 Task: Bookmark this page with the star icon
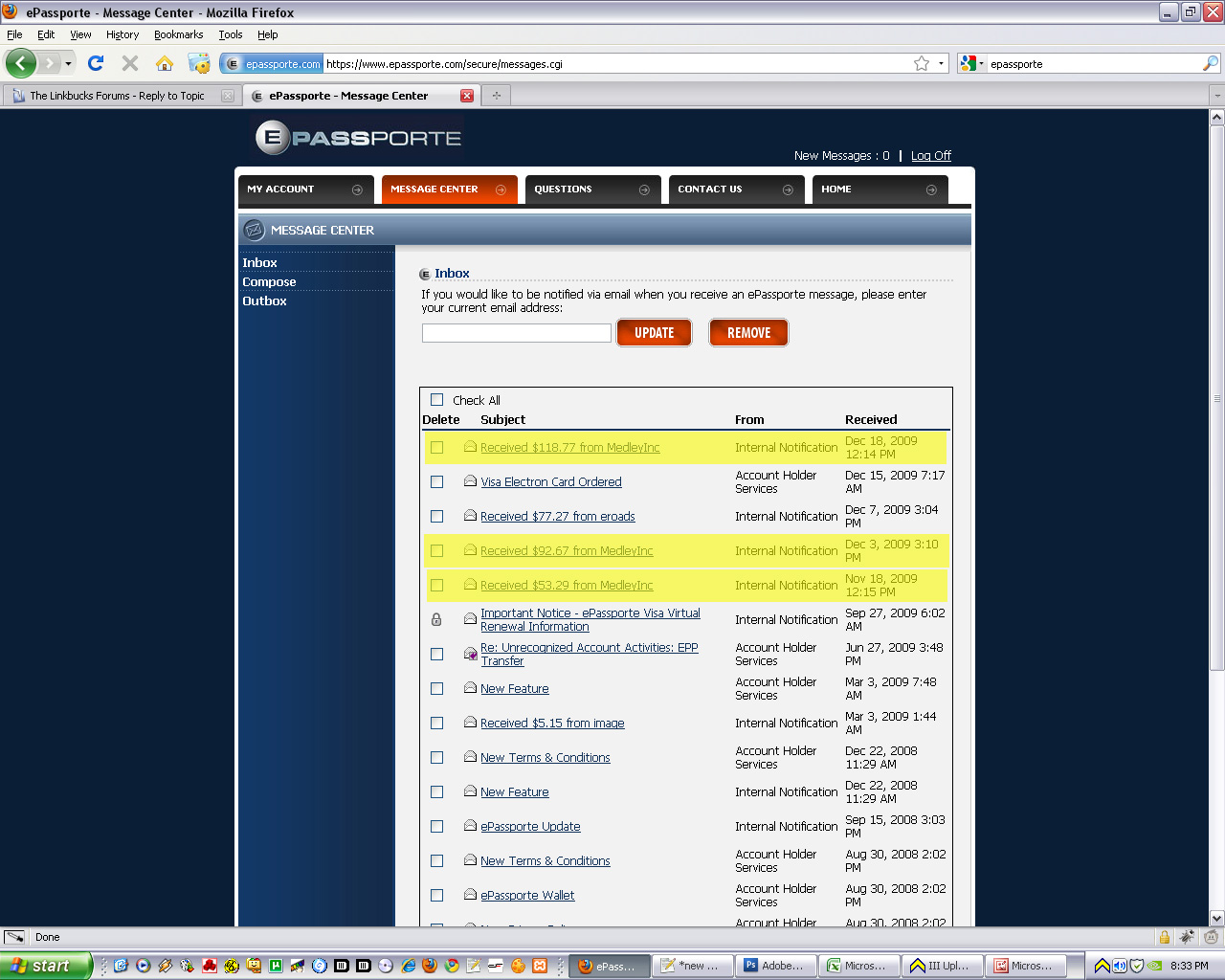coord(922,63)
